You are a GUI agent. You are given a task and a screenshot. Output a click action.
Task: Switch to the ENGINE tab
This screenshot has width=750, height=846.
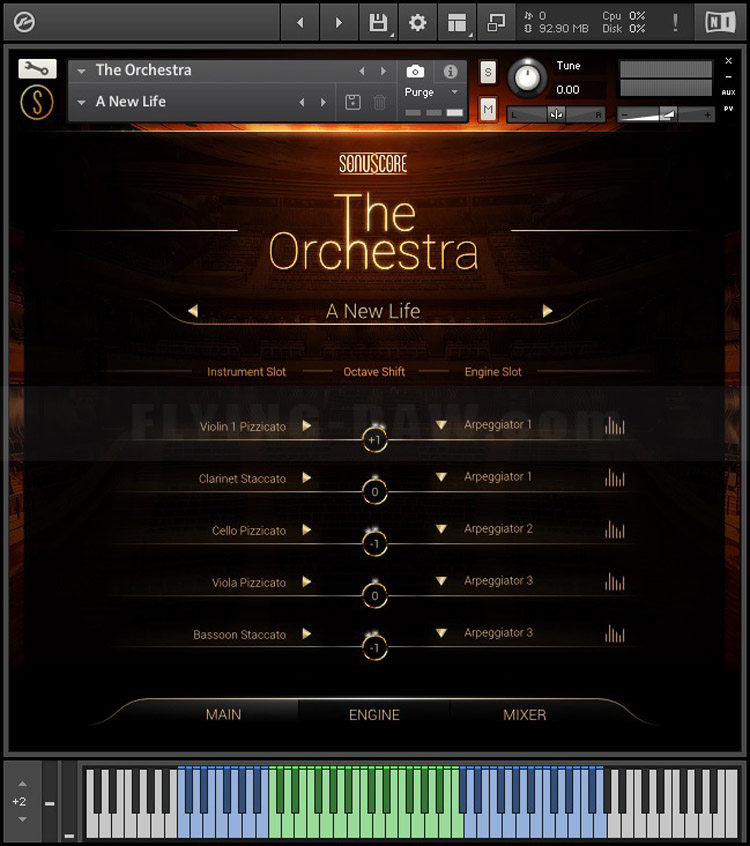[374, 714]
